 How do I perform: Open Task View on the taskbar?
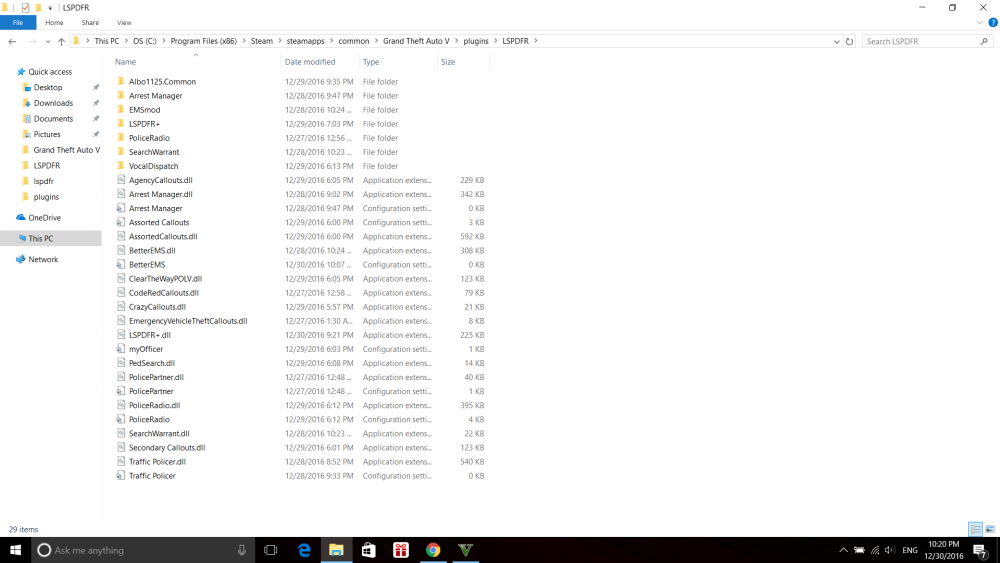click(270, 550)
